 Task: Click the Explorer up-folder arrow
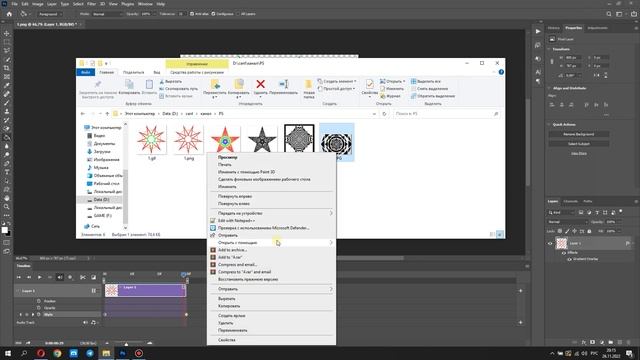click(107, 114)
